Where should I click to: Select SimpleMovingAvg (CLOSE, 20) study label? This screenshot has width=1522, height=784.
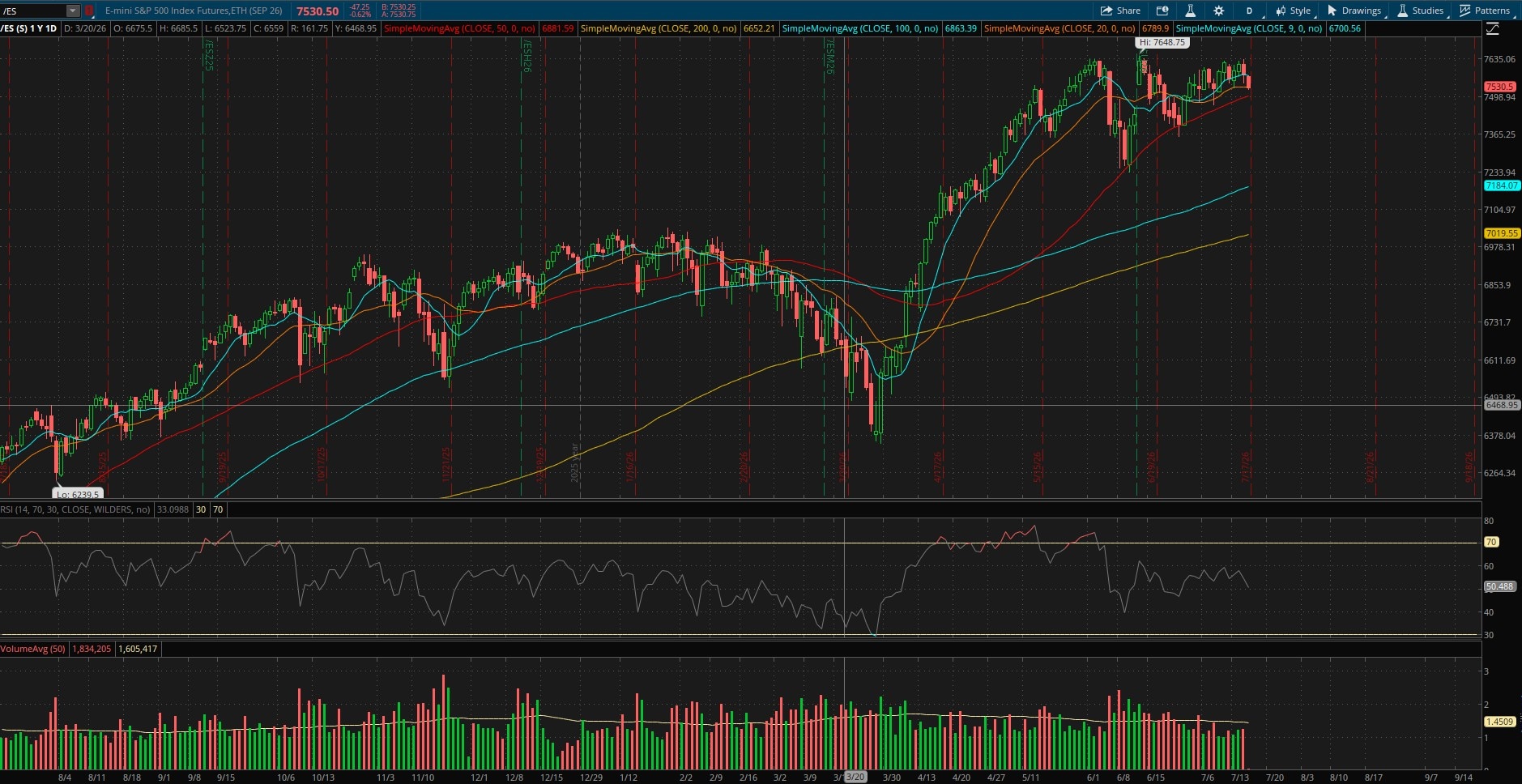[1059, 28]
